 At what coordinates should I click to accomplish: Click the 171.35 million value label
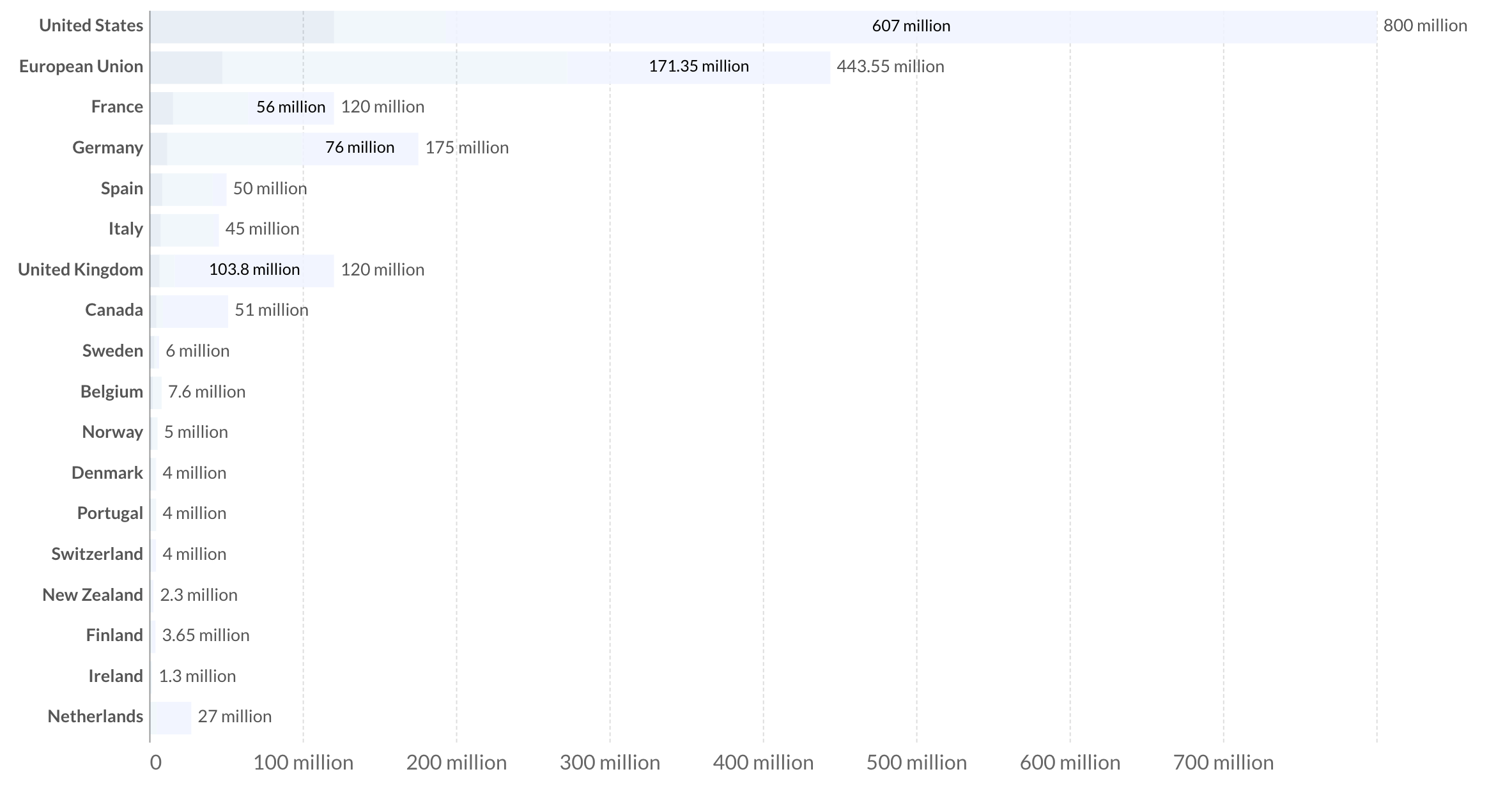coord(698,66)
